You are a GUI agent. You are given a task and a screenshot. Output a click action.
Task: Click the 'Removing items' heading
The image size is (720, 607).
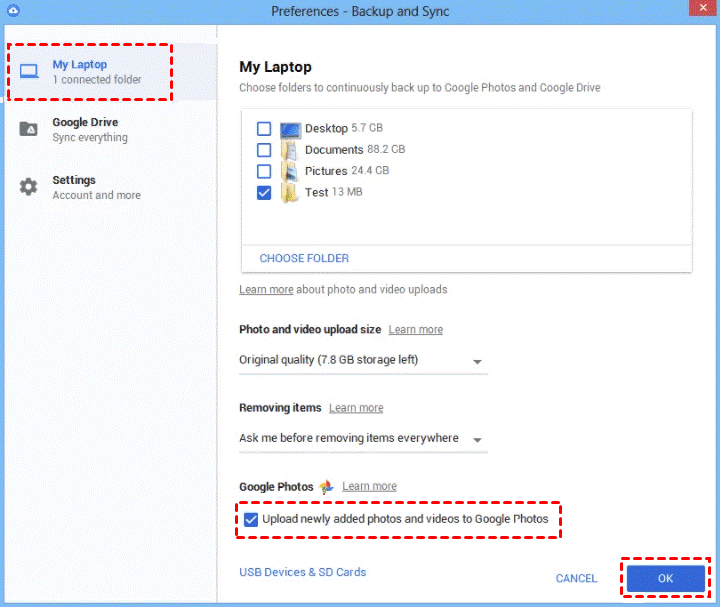pyautogui.click(x=280, y=408)
